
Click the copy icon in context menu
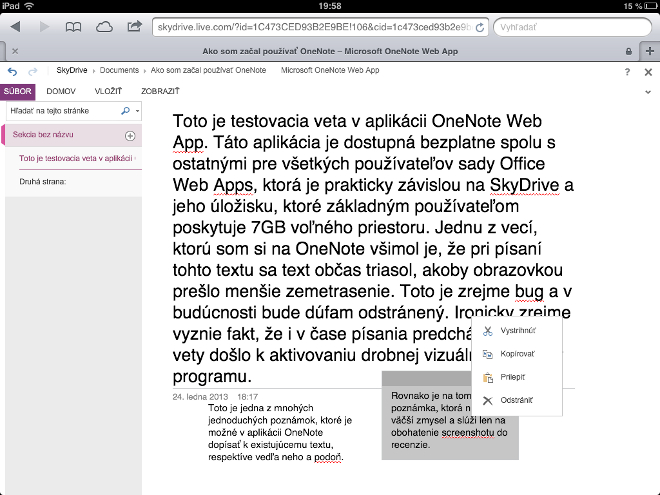pyautogui.click(x=487, y=354)
